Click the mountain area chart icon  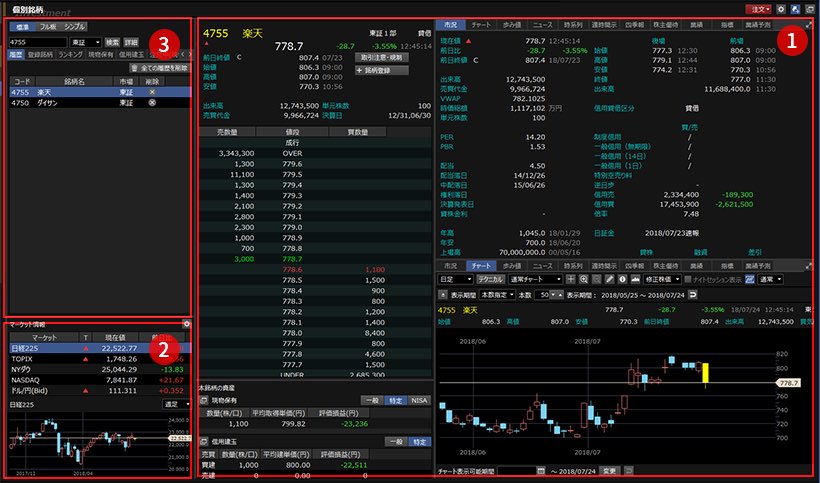pos(635,280)
